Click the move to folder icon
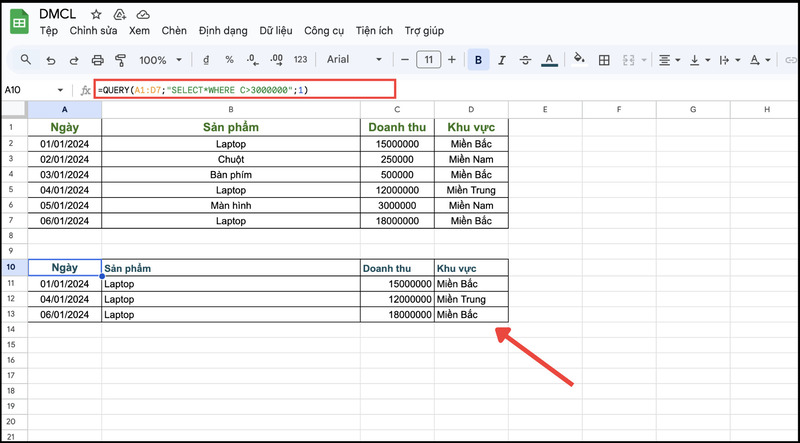Screen dimensions: 800x443 pos(119,14)
